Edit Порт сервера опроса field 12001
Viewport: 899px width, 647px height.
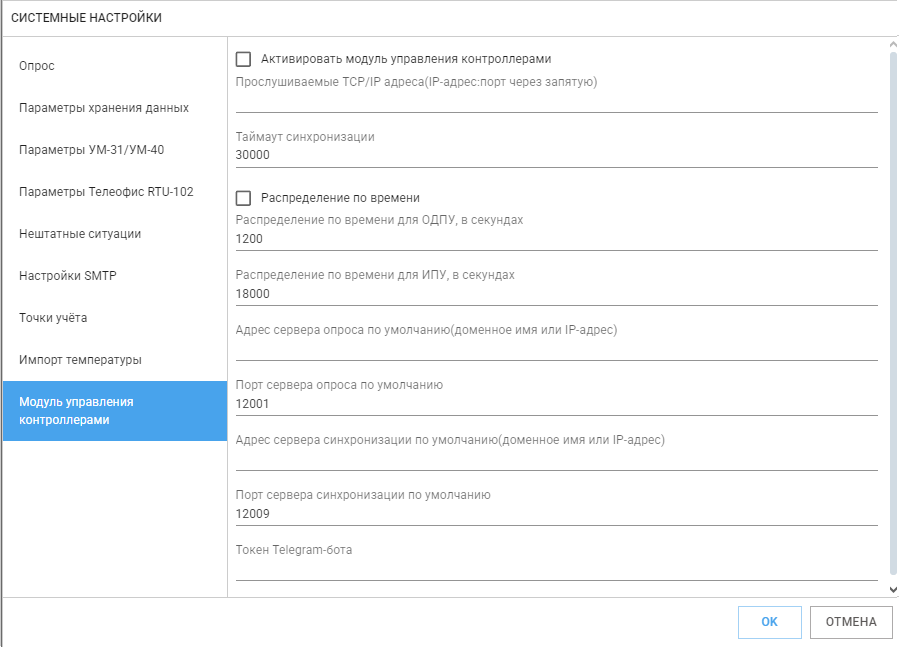(556, 404)
